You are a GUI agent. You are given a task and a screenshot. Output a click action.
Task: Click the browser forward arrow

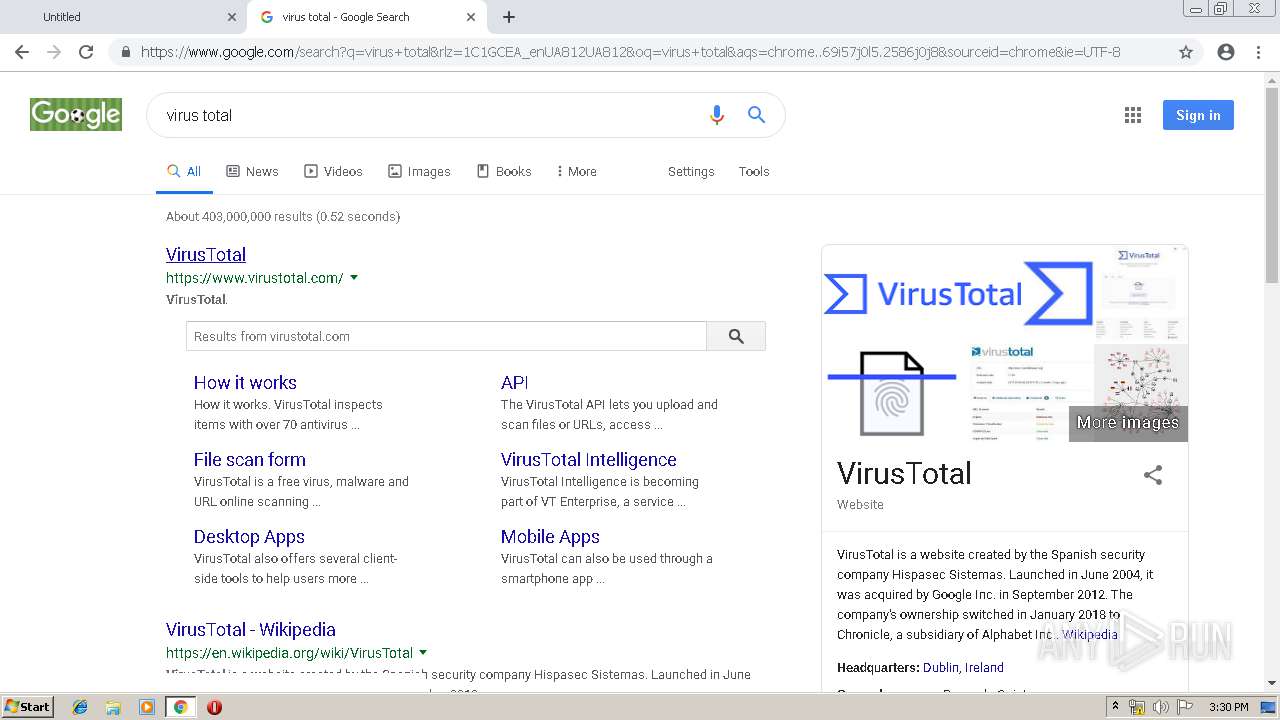point(54,52)
